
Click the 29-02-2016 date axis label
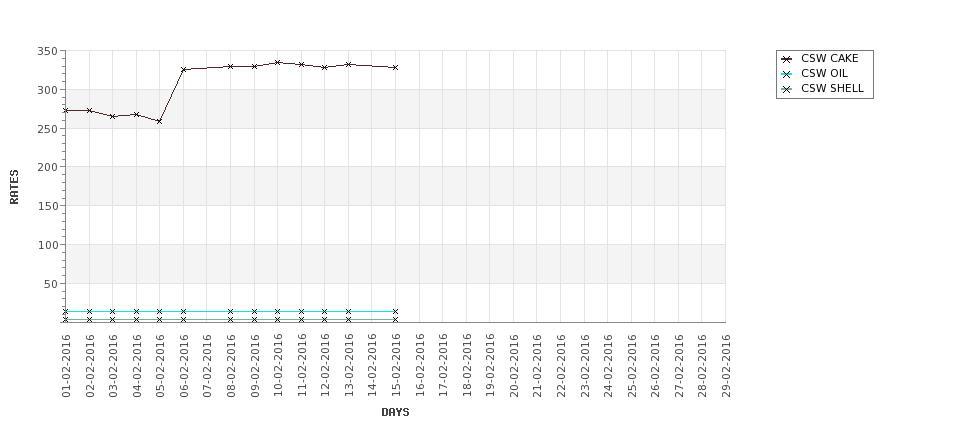click(726, 366)
